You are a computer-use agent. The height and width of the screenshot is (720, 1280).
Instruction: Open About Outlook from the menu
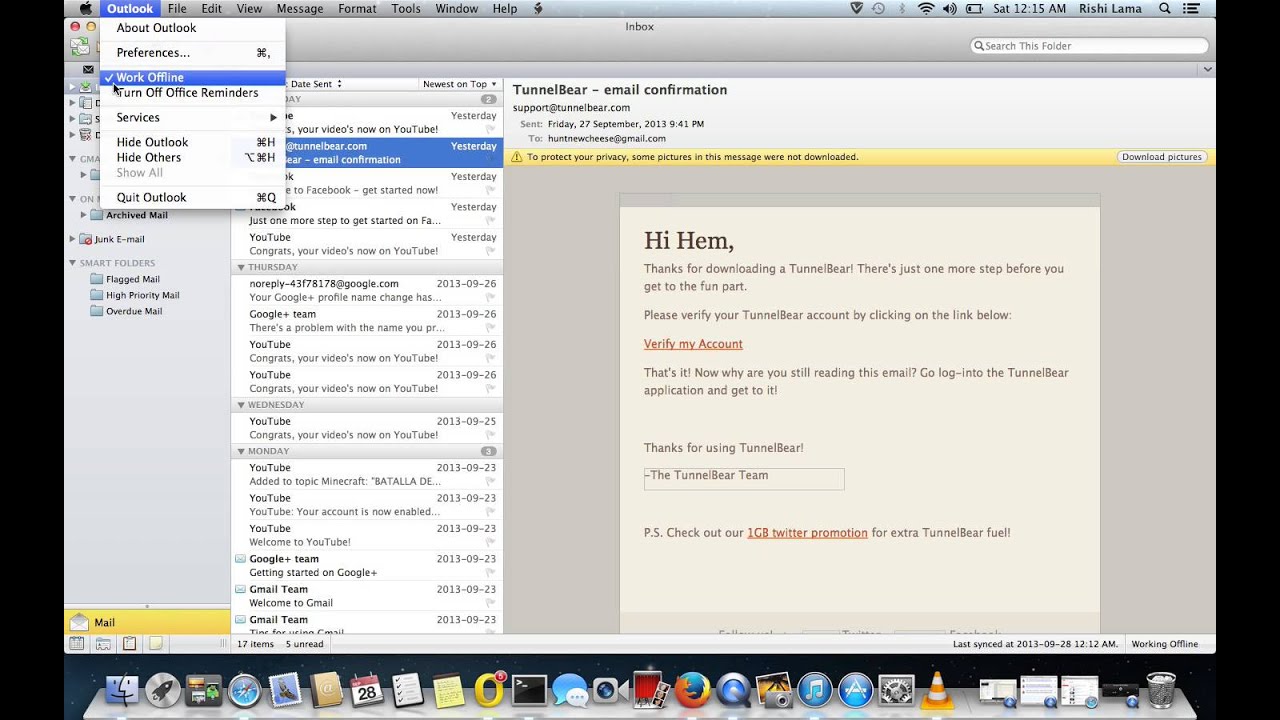[x=192, y=28]
